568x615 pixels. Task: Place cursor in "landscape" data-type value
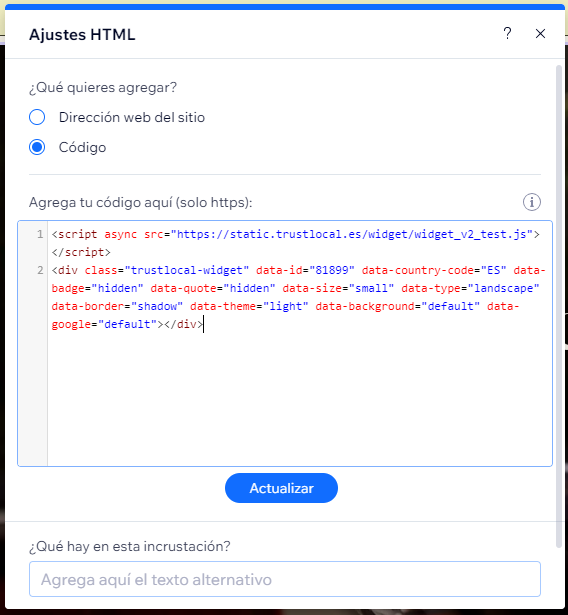pos(504,288)
